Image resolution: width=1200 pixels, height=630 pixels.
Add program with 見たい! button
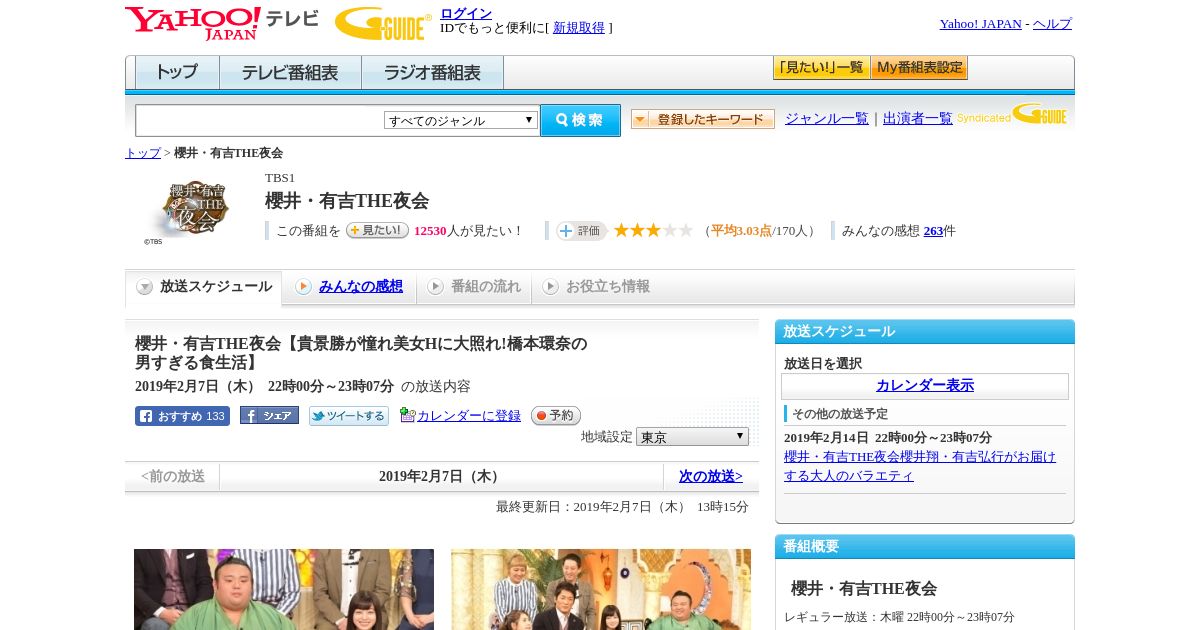point(377,230)
